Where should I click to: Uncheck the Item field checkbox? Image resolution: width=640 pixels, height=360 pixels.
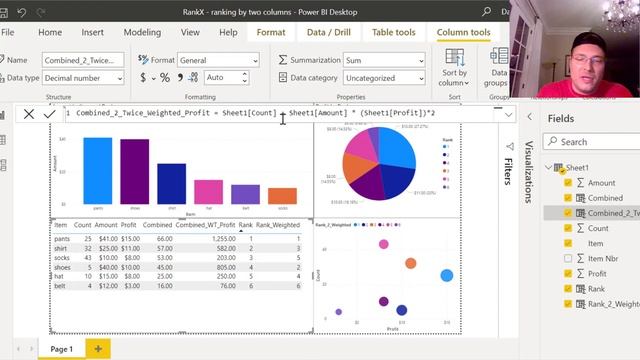click(568, 243)
